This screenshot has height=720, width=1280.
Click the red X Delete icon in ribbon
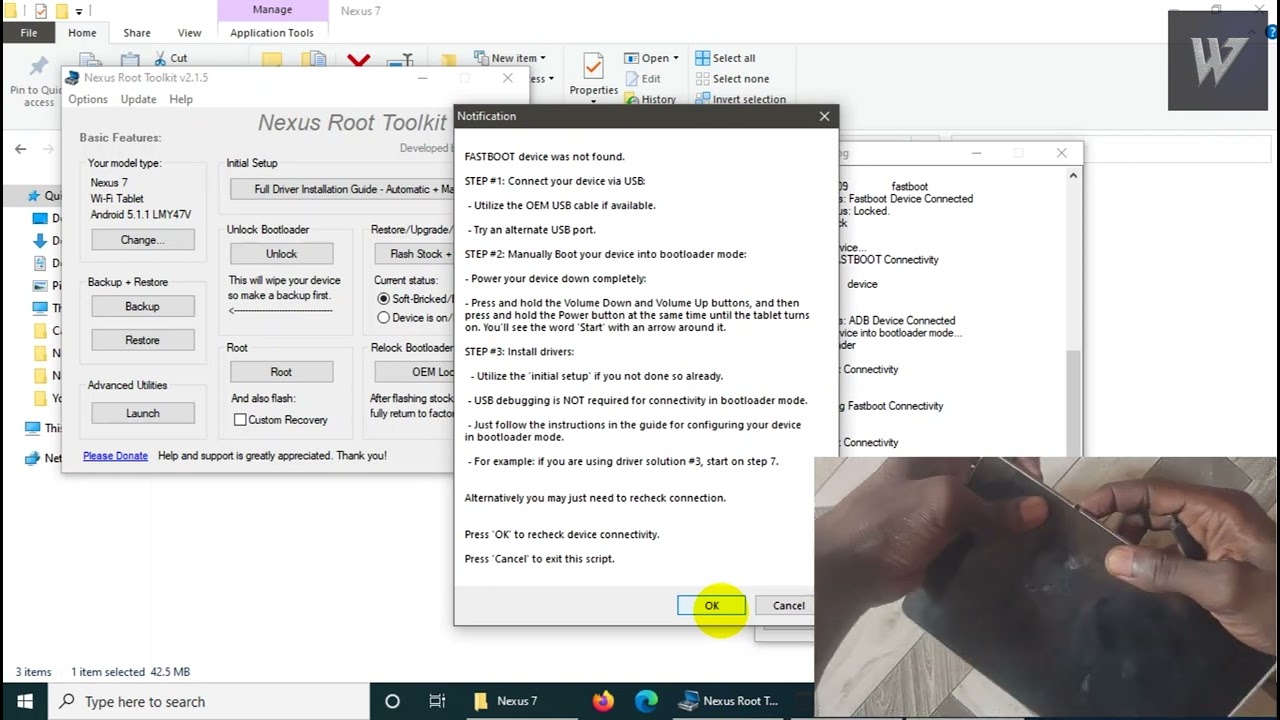point(358,61)
